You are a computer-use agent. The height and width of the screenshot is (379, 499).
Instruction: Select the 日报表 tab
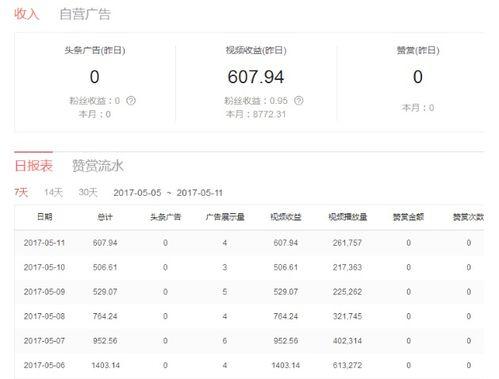pyautogui.click(x=34, y=166)
